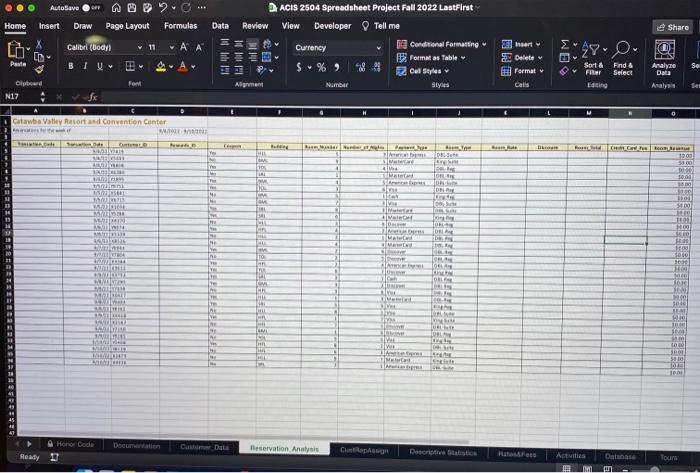Click the Share button

coord(672,27)
